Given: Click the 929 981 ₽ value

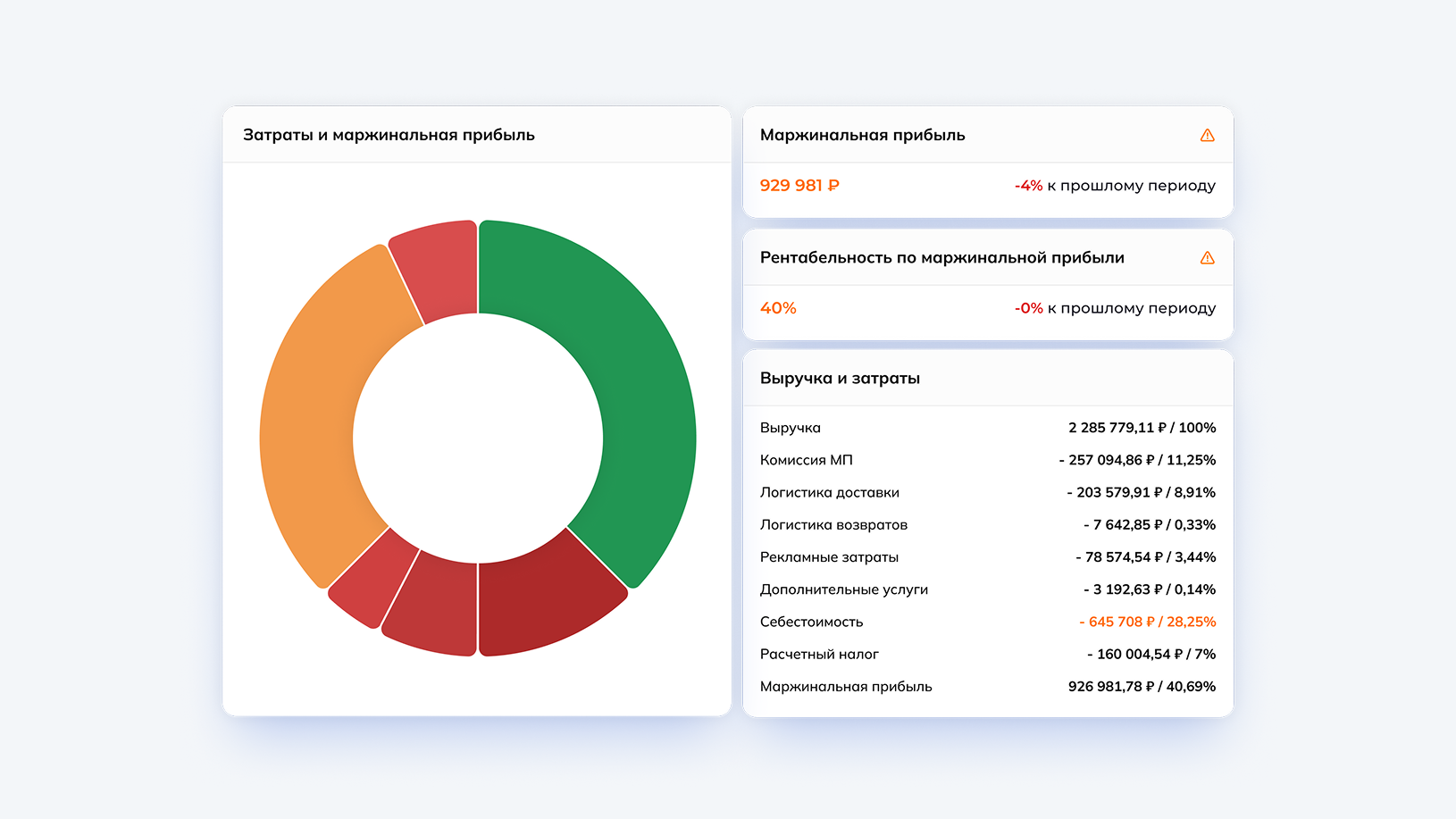Looking at the screenshot, I should pos(799,185).
